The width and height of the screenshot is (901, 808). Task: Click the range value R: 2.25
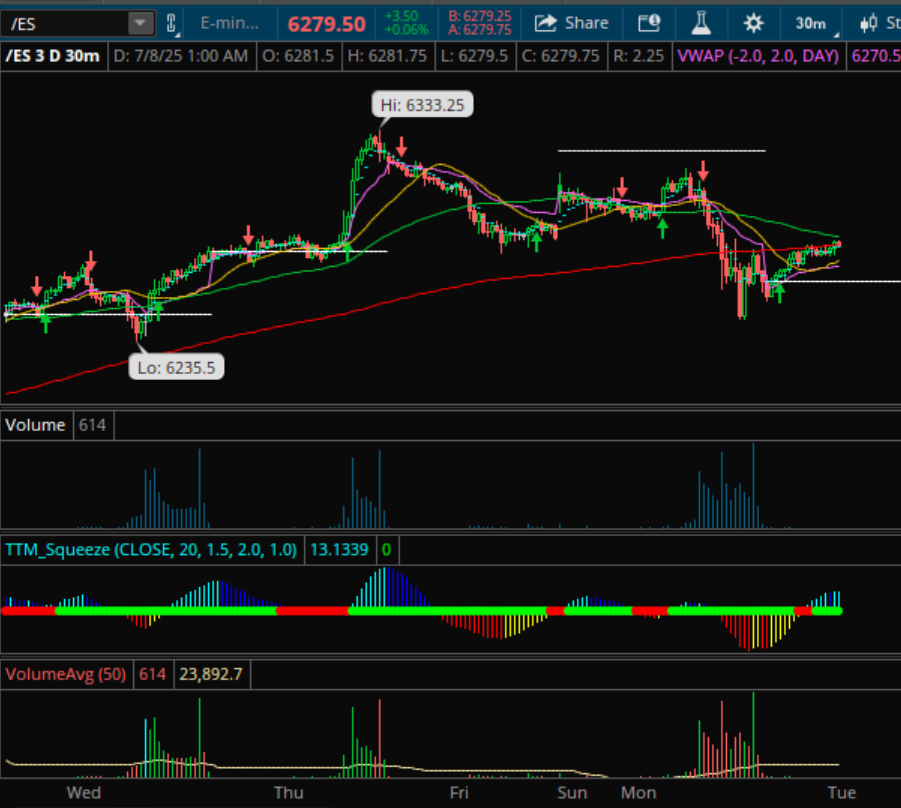[x=638, y=56]
